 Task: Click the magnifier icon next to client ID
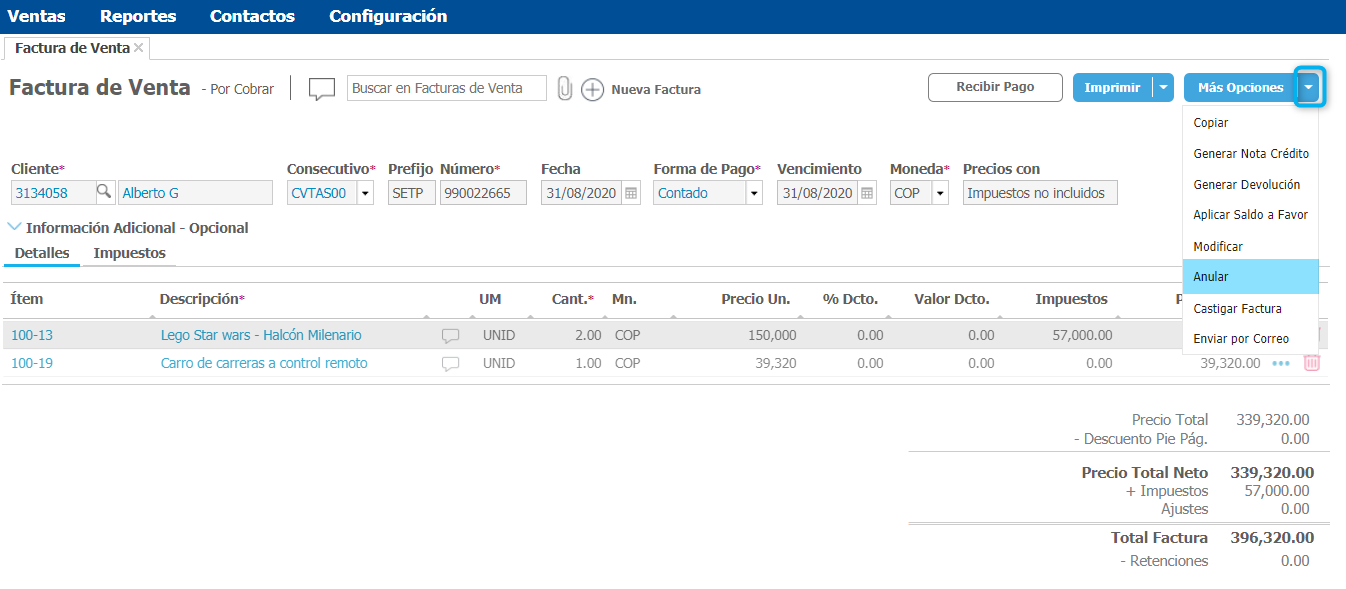point(104,193)
